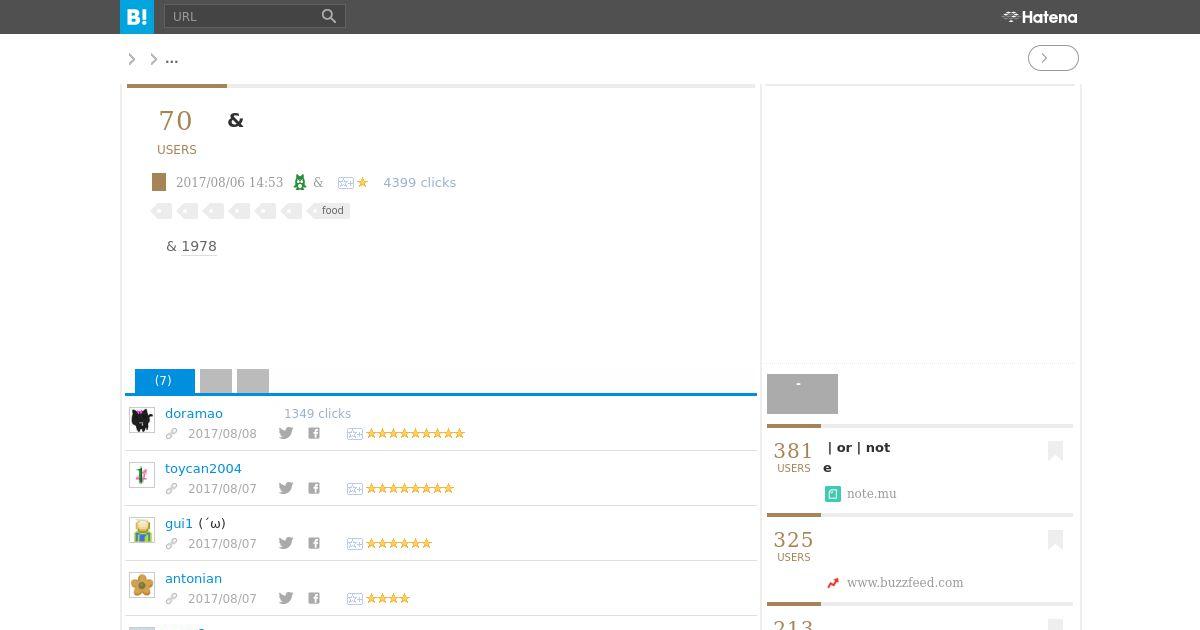
Task: Share doramao's comment on Facebook
Action: (314, 433)
